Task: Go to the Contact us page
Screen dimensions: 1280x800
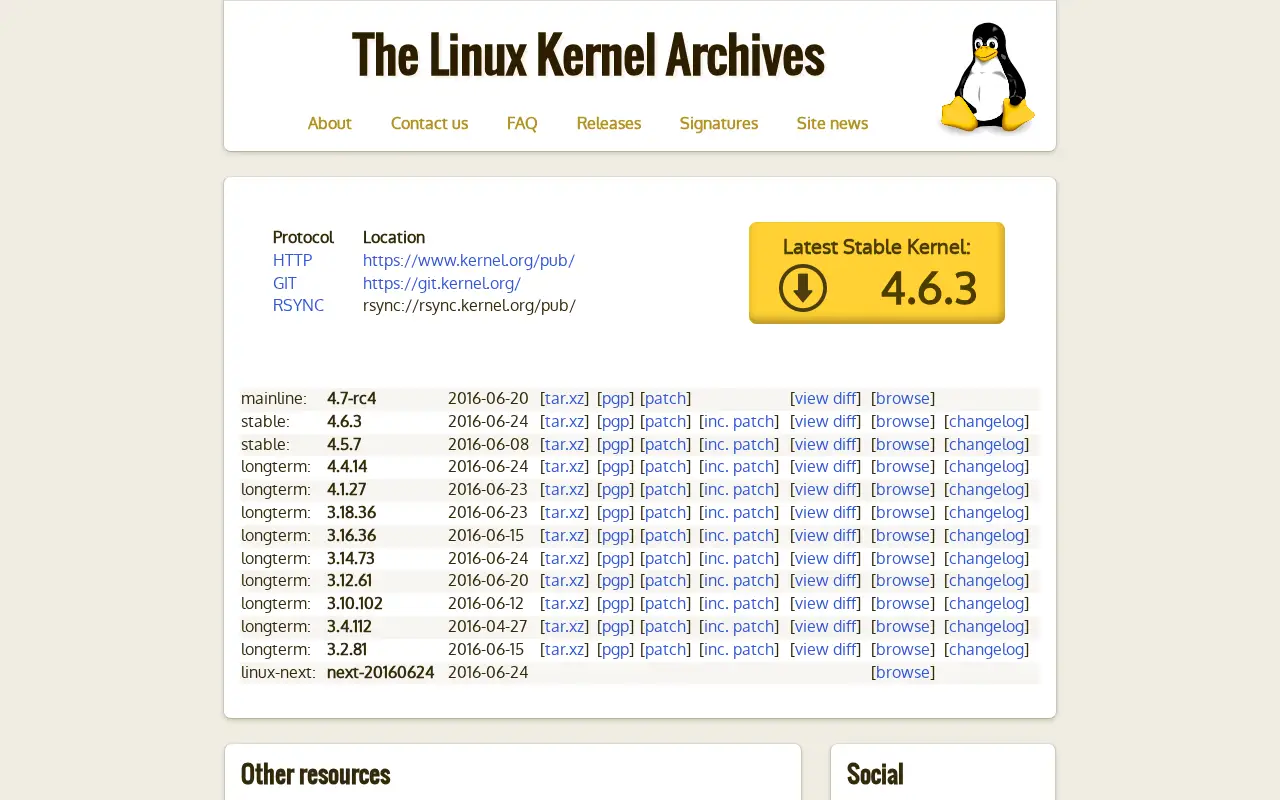Action: tap(429, 123)
